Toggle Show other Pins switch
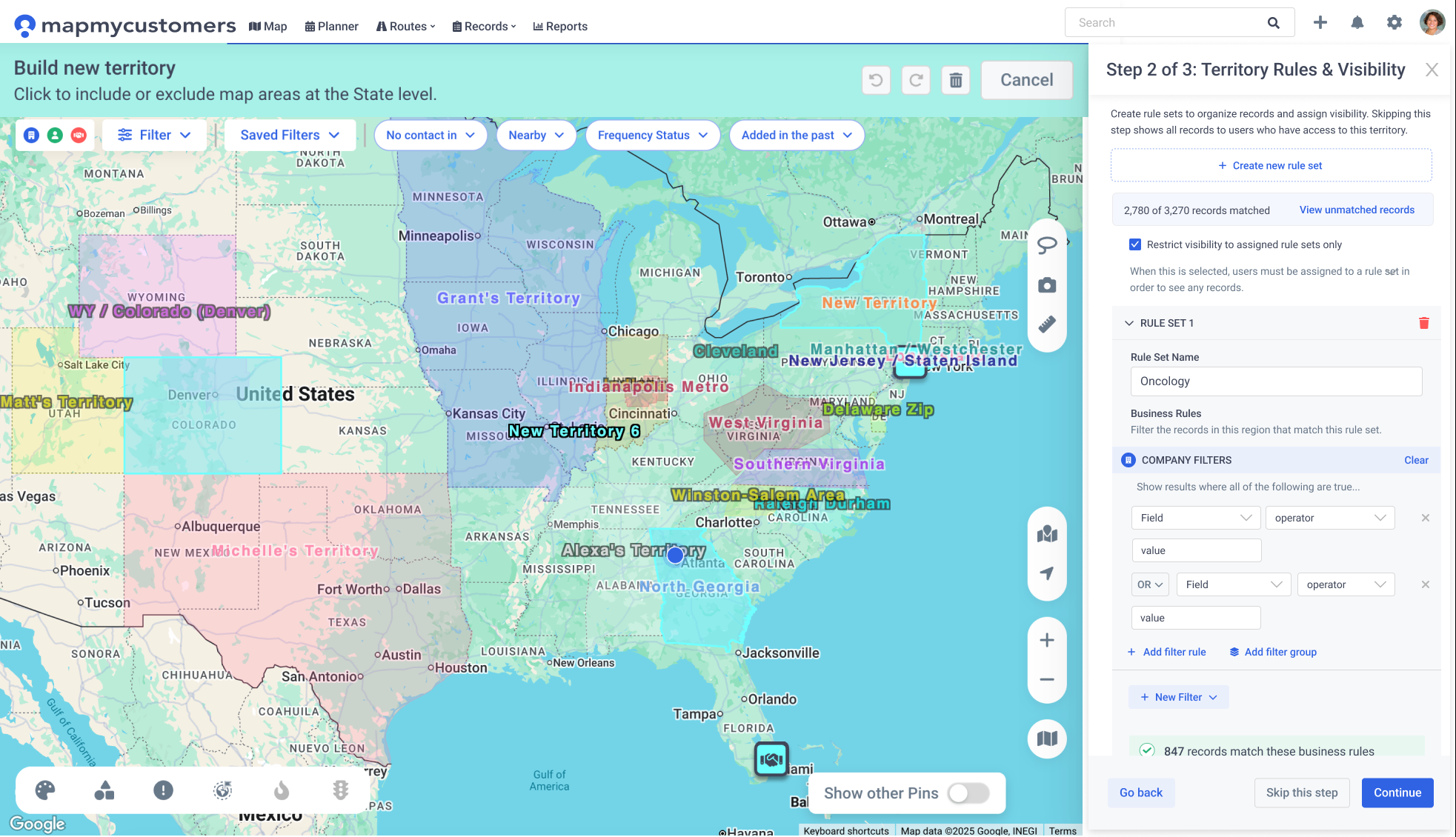Viewport: 1456px width, 837px height. pyautogui.click(x=968, y=793)
